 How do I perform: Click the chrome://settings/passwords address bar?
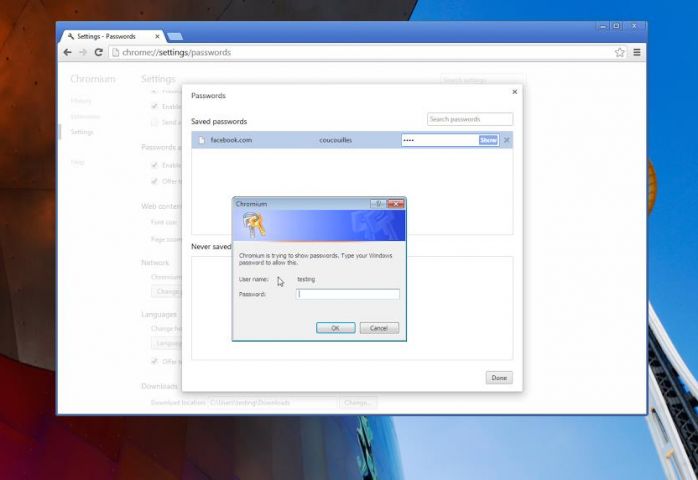pyautogui.click(x=360, y=52)
